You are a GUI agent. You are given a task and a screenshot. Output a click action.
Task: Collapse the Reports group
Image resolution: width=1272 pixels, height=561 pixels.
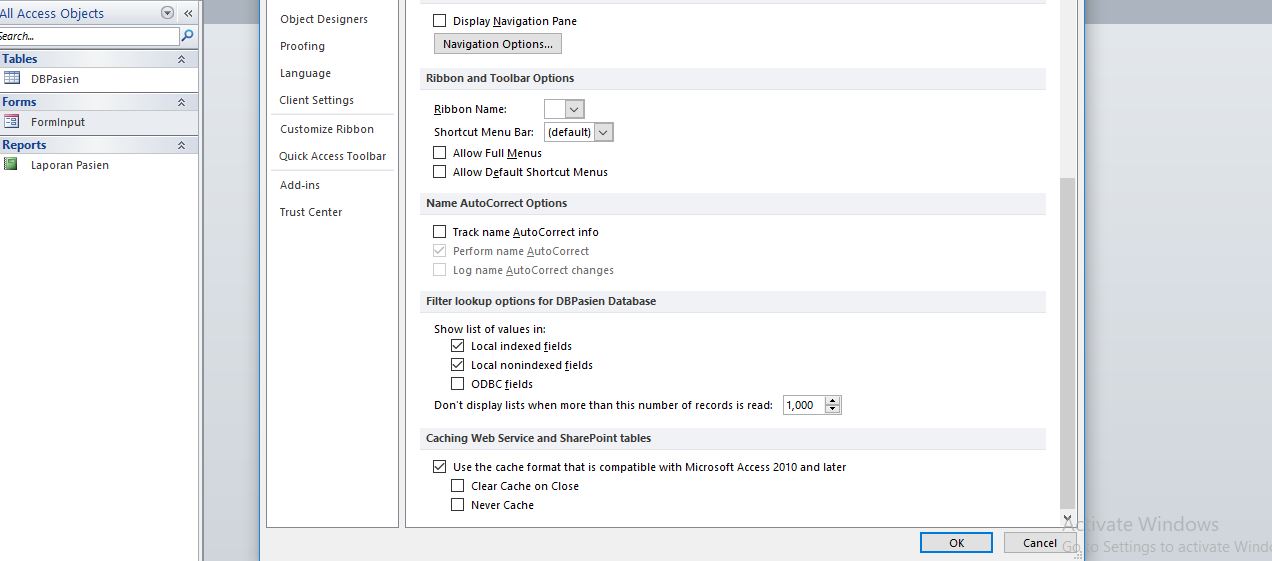(x=182, y=145)
